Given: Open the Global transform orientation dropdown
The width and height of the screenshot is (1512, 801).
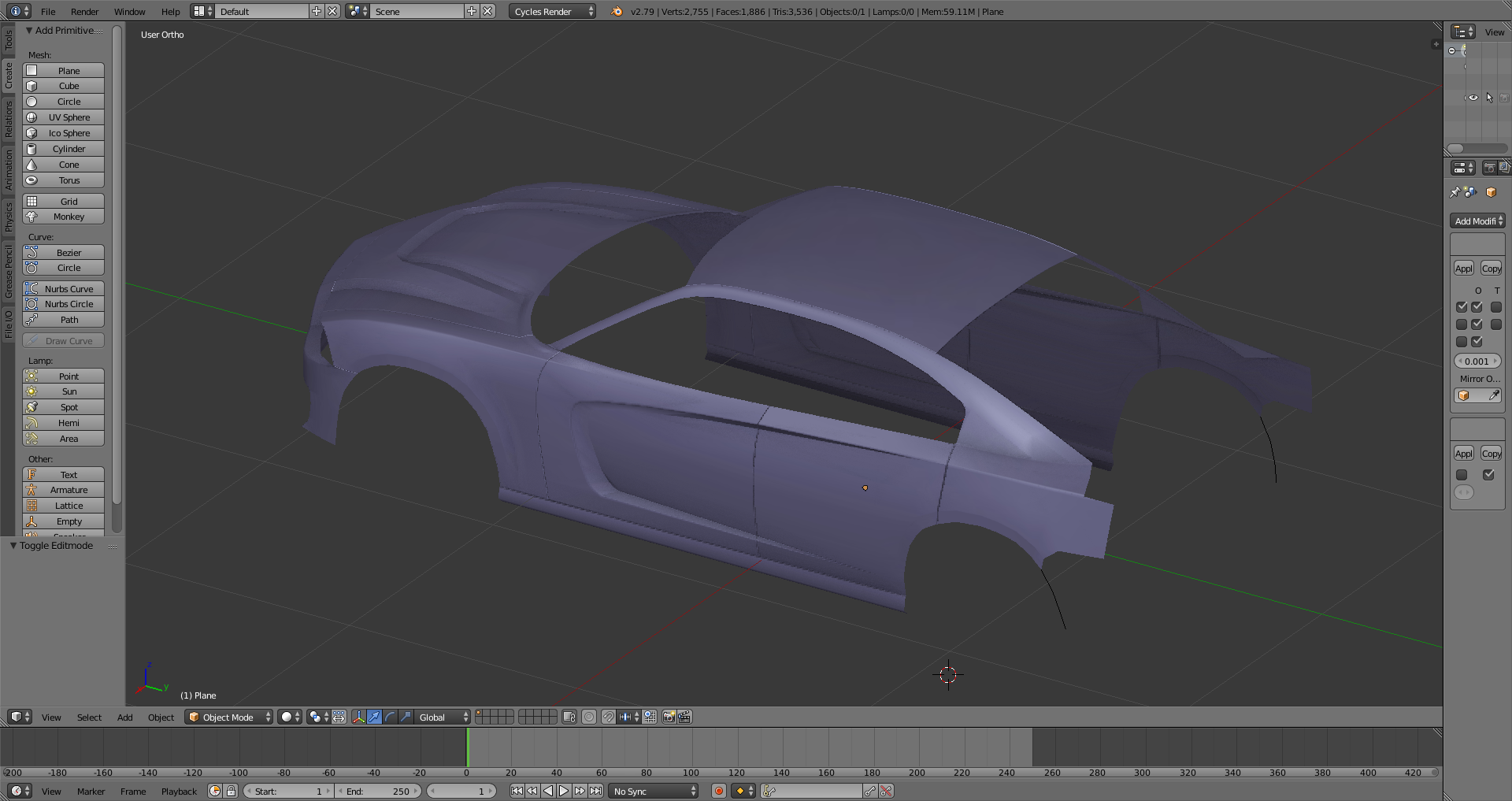Looking at the screenshot, I should pos(443,717).
